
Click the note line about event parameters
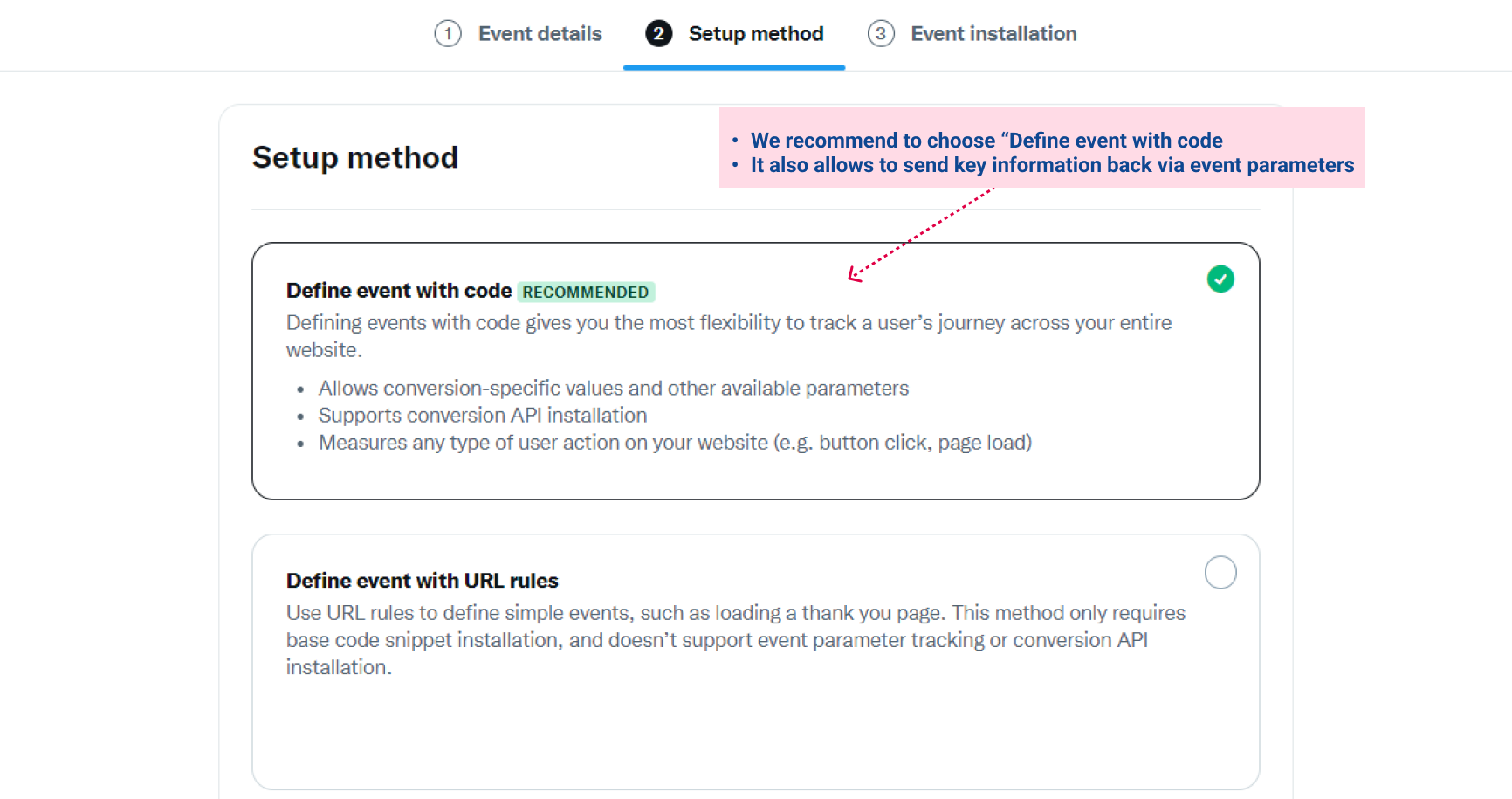[x=1051, y=165]
